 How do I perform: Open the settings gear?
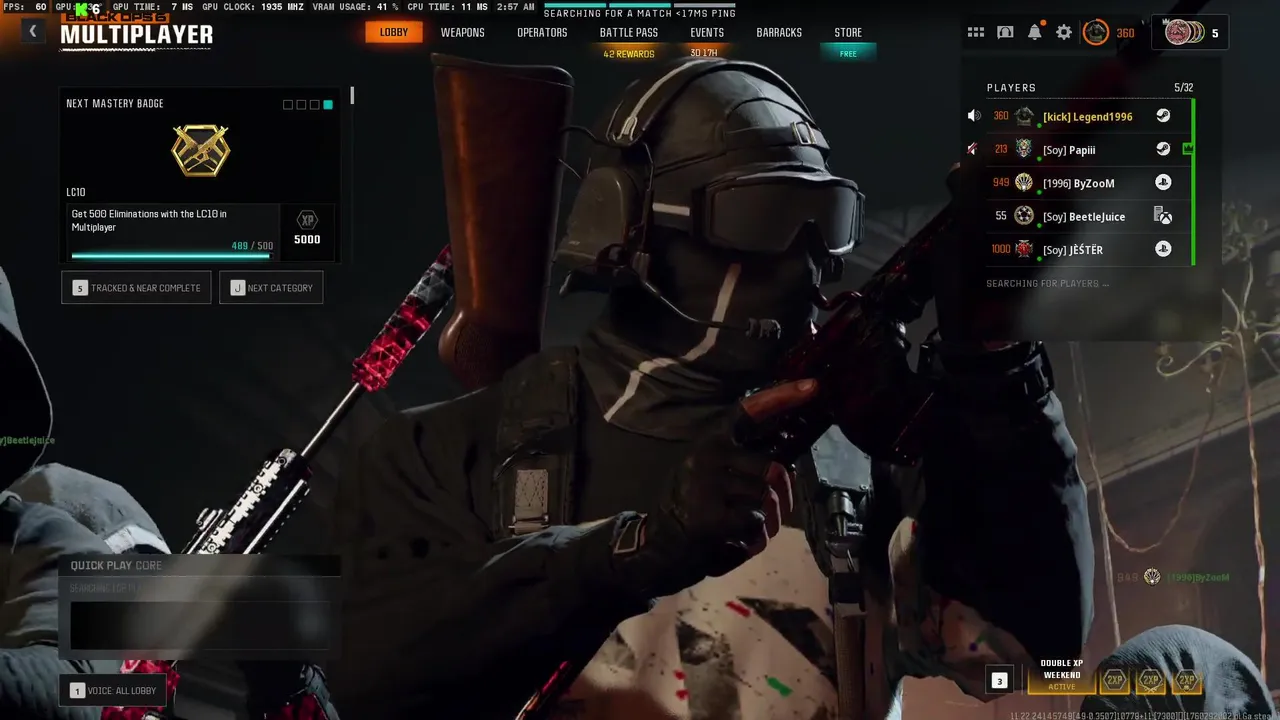(x=1064, y=33)
